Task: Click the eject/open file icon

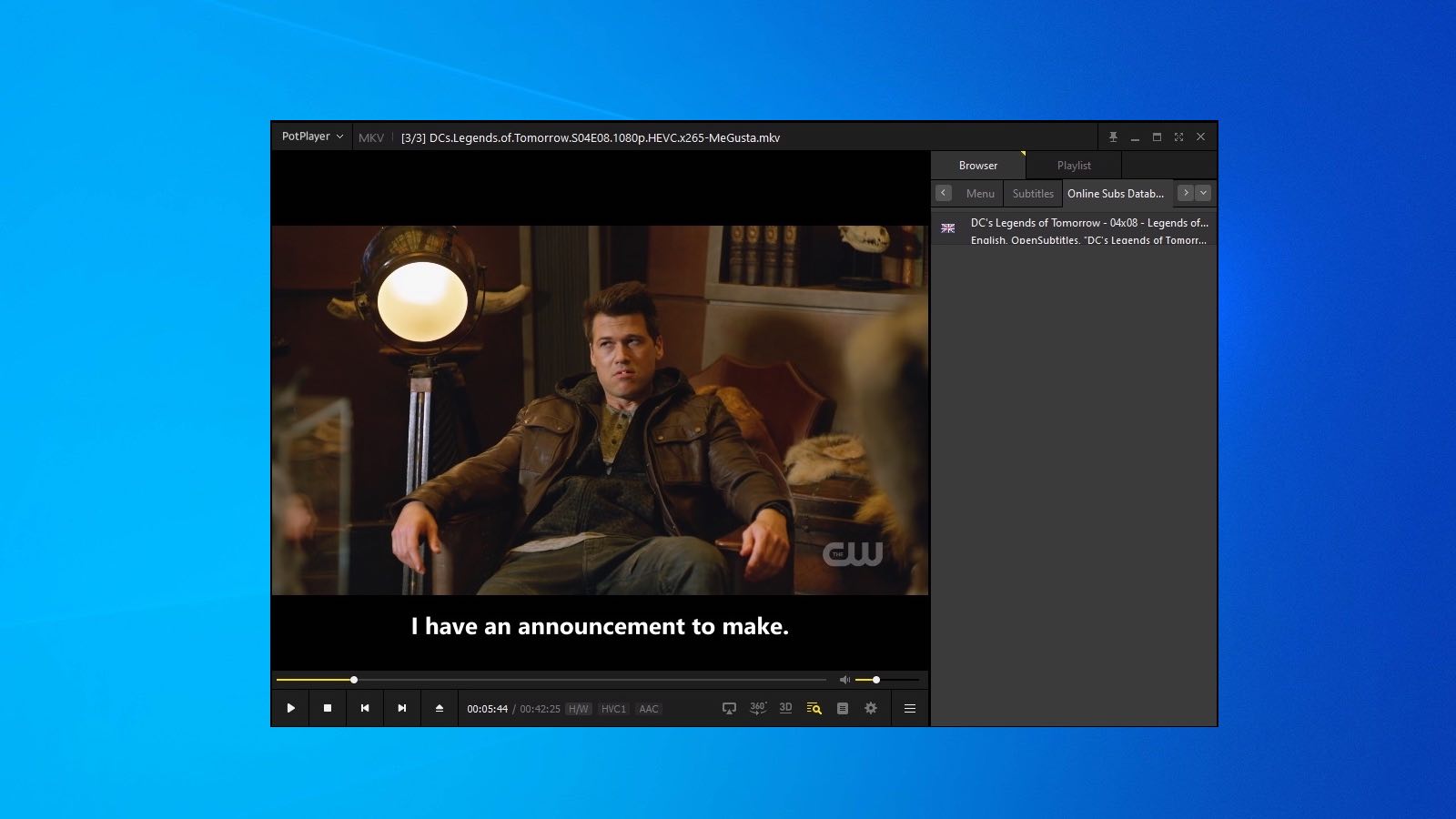Action: click(440, 708)
